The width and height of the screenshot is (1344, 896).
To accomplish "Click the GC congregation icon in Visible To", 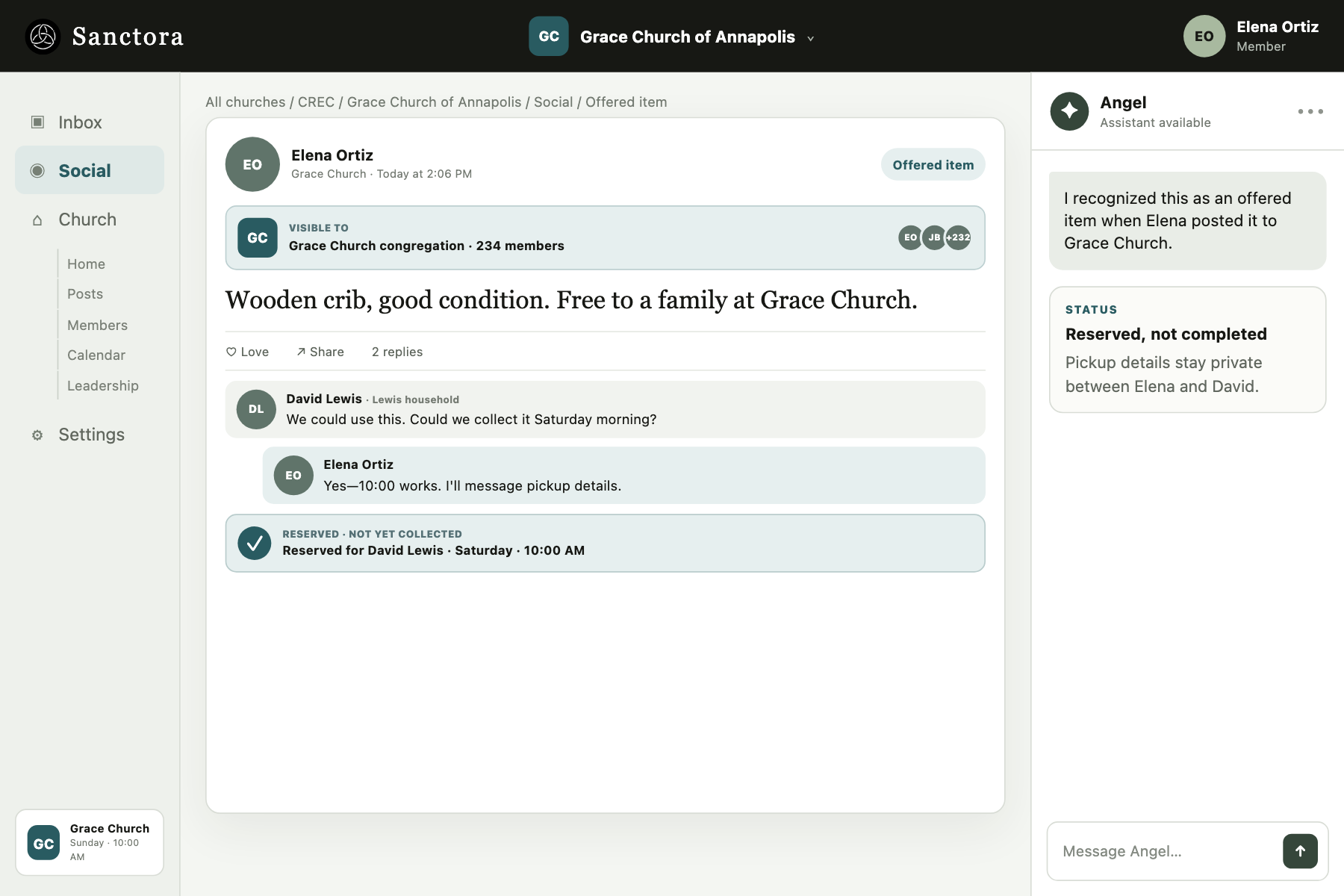I will tap(258, 237).
